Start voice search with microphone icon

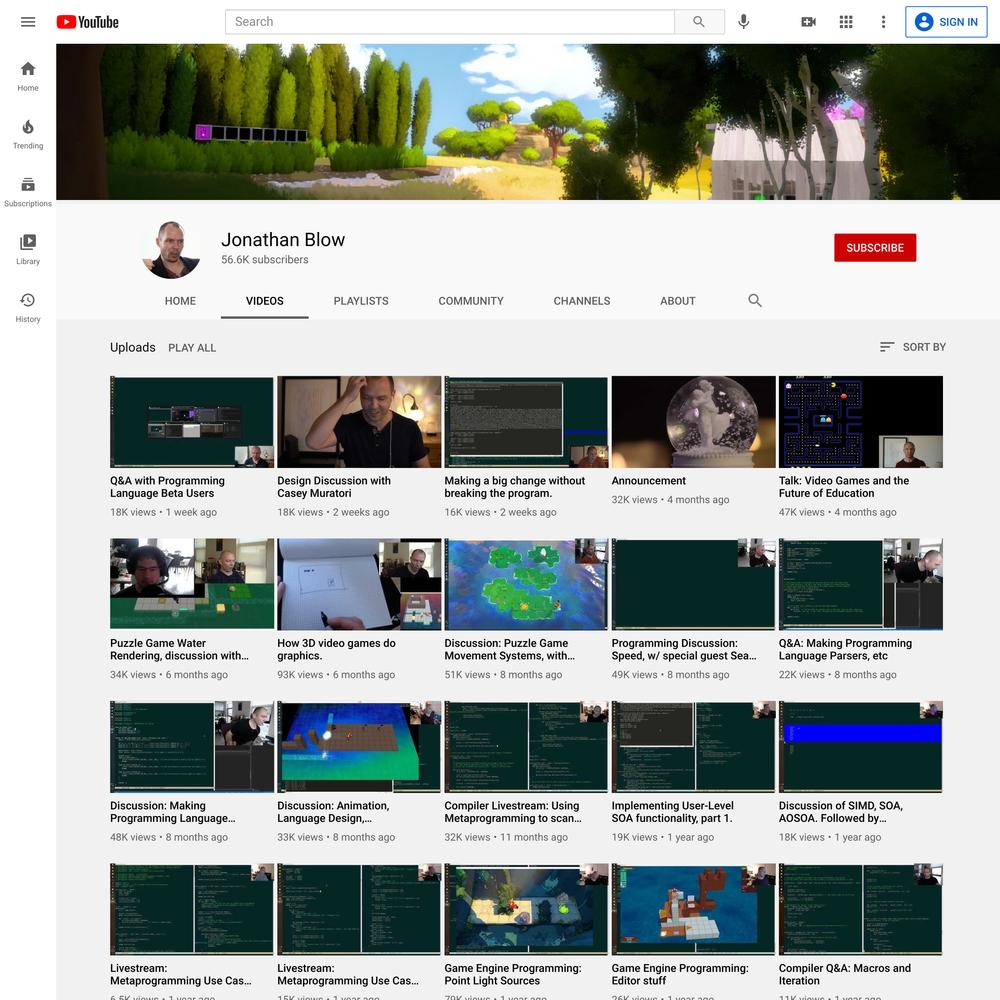(743, 22)
